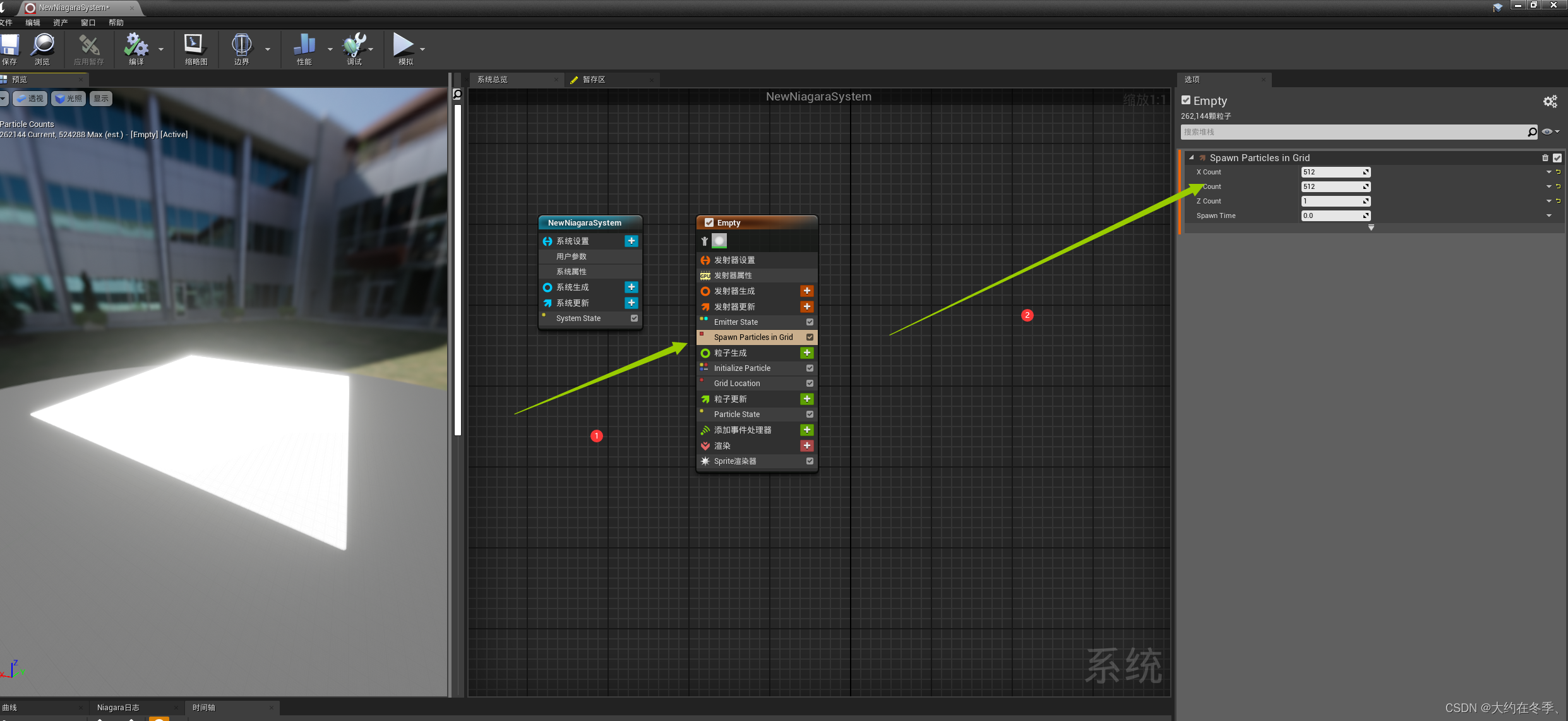The image size is (1568, 721).
Task: Add module to 粒子生成 via plus icon
Action: pyautogui.click(x=806, y=353)
